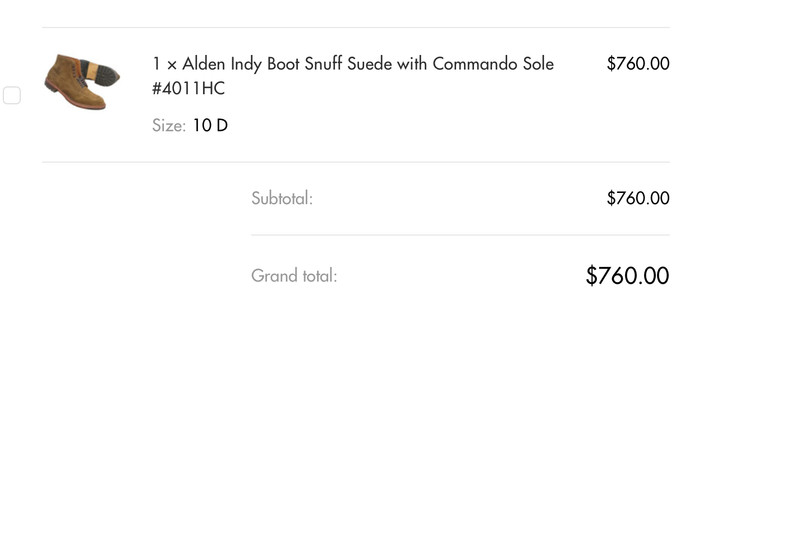Image resolution: width=800 pixels, height=543 pixels.
Task: Click the Grand total label
Action: [x=294, y=276]
